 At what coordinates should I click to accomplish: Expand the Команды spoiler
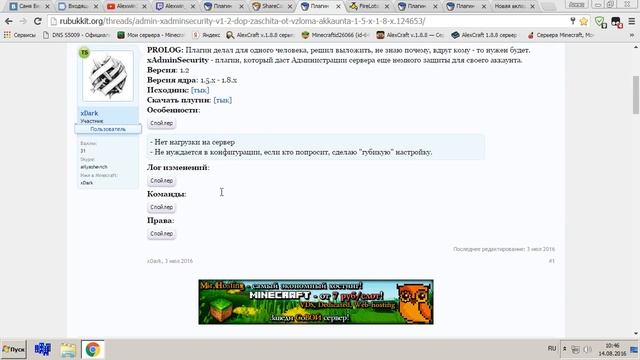(x=162, y=207)
